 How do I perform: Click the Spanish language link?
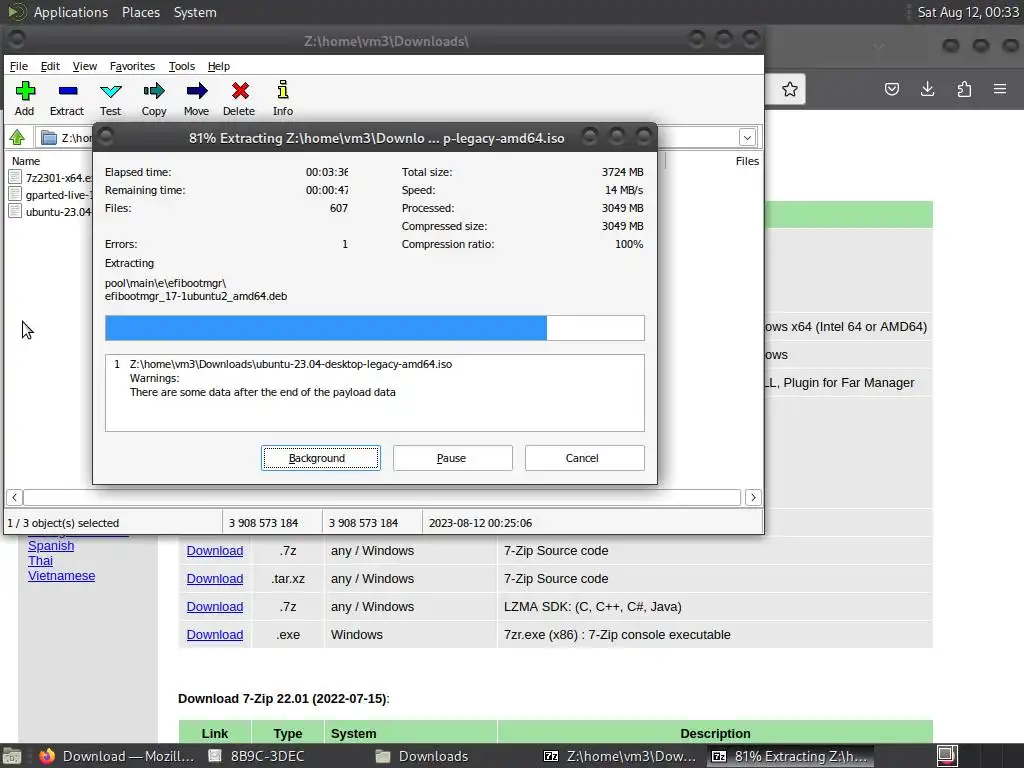coord(51,545)
